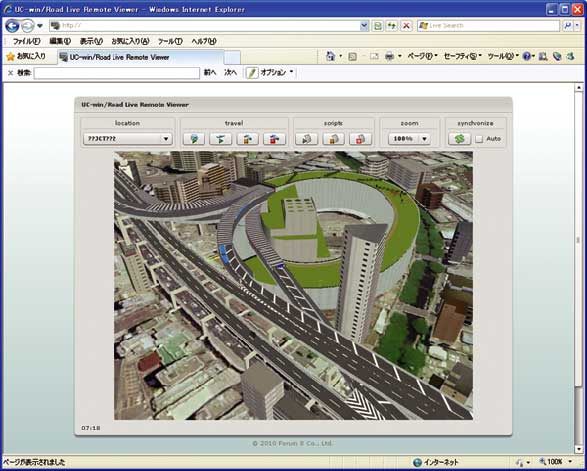Open the お気に入り(A) menu
This screenshot has height=471, width=587.
tap(130, 41)
